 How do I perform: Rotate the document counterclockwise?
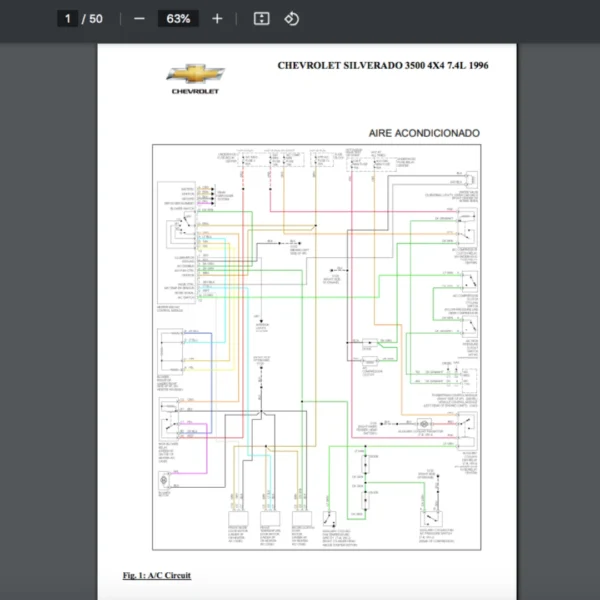pyautogui.click(x=291, y=19)
